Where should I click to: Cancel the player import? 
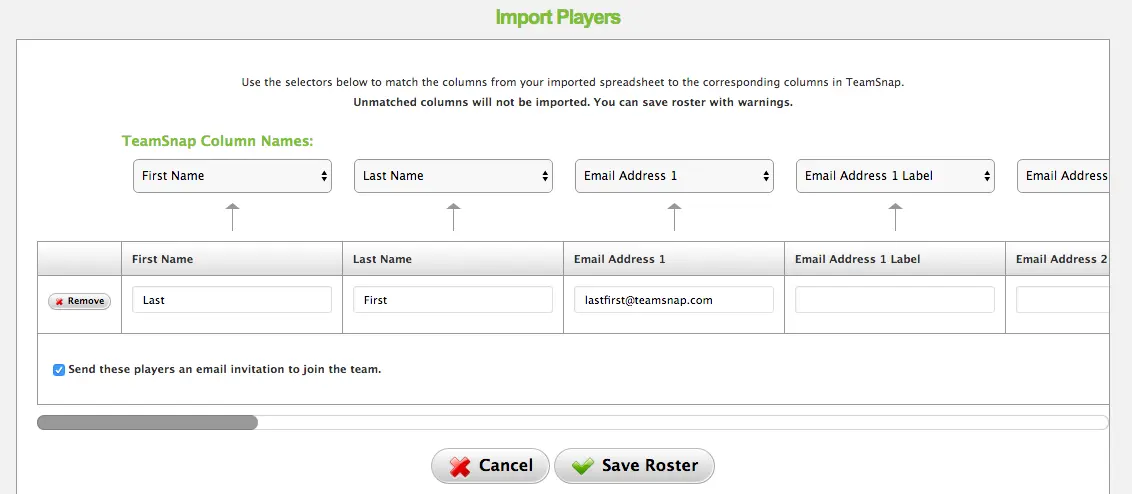point(490,466)
